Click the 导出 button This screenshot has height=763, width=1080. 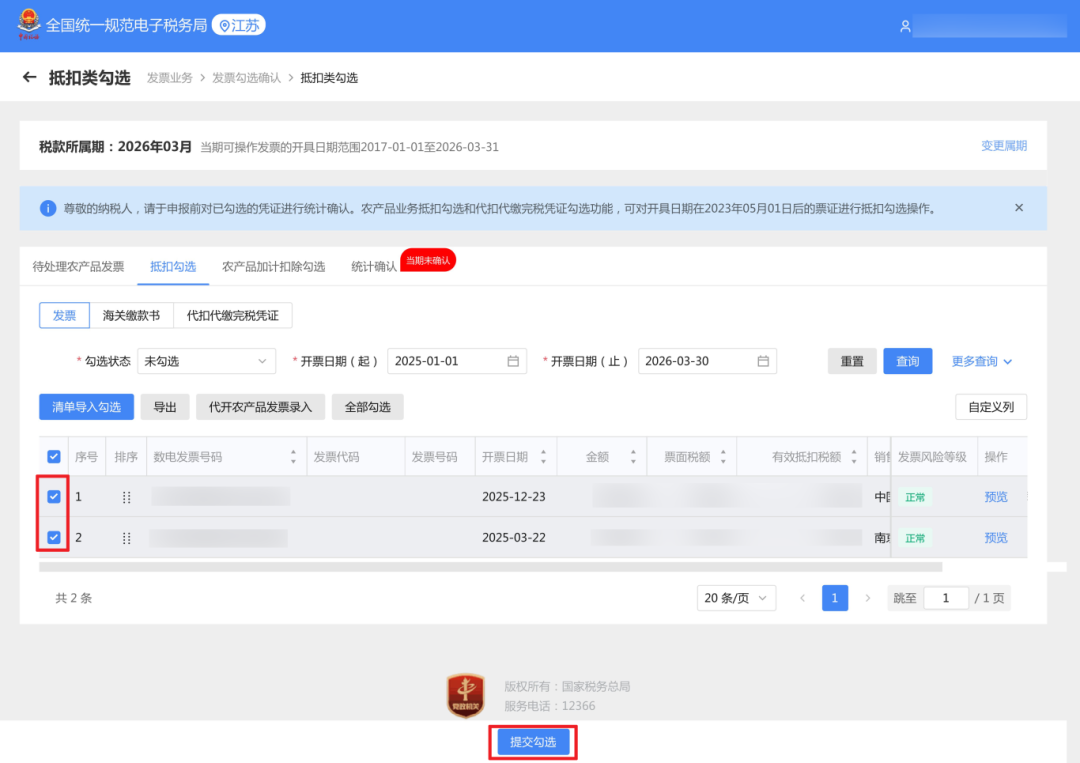(165, 407)
